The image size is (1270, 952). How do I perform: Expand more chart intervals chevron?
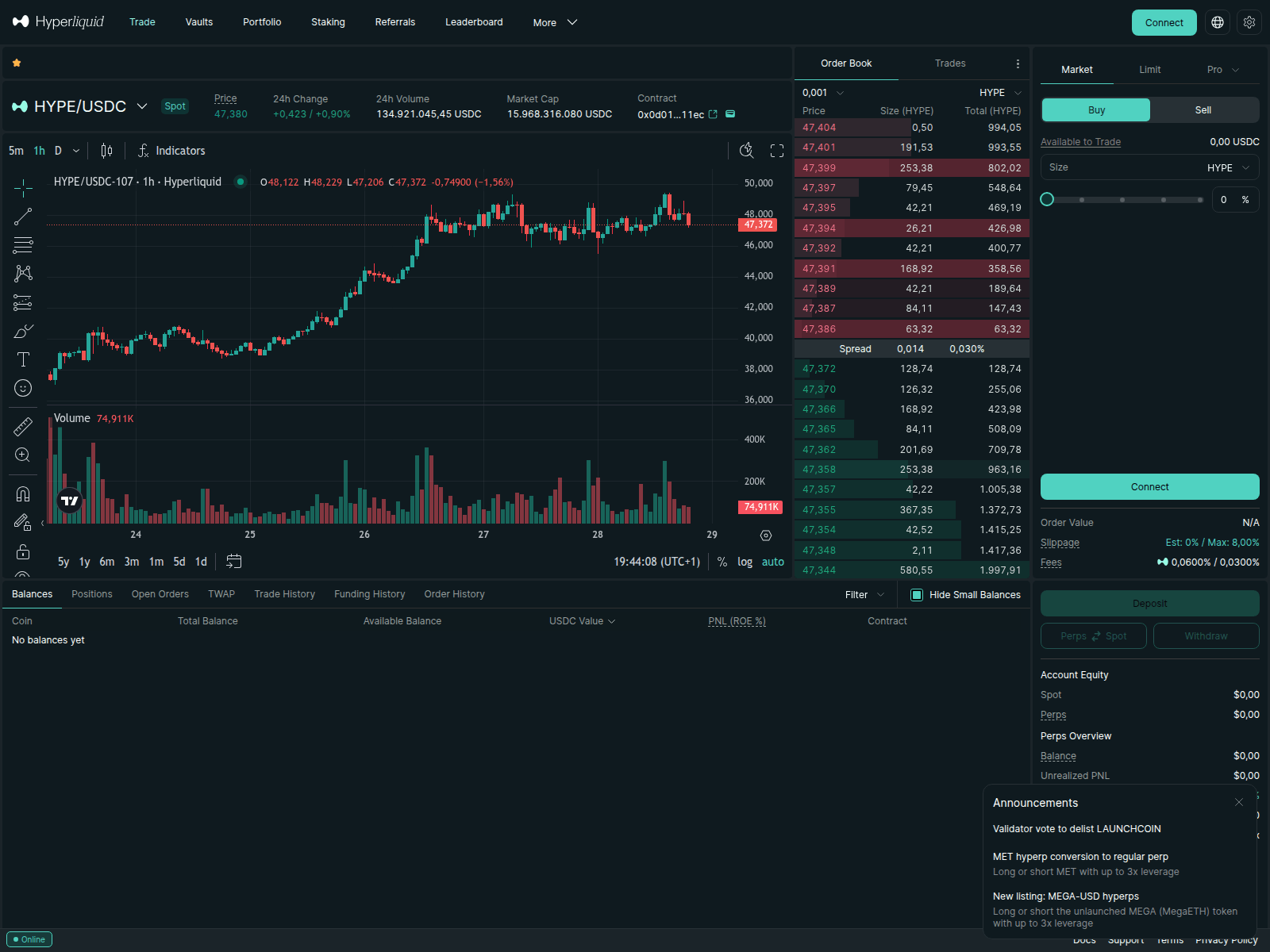pos(76,151)
